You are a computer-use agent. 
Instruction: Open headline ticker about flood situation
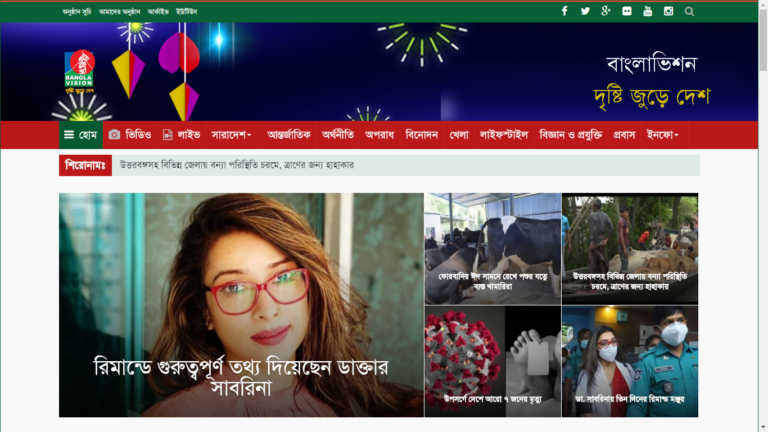(x=237, y=165)
